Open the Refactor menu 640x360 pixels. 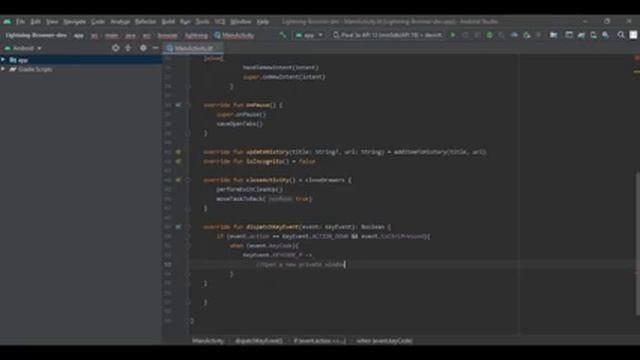(145, 22)
